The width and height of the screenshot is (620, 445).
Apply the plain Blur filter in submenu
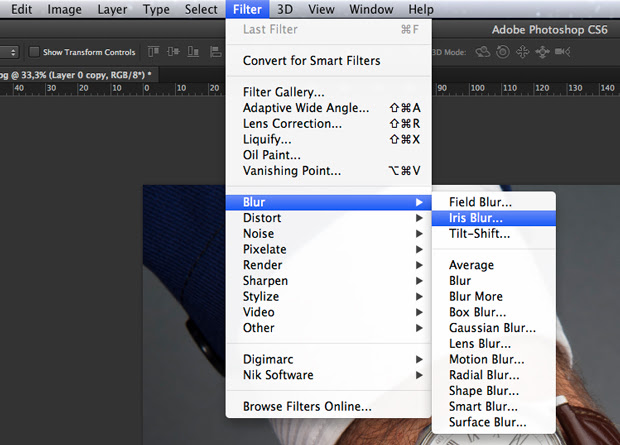click(x=494, y=281)
